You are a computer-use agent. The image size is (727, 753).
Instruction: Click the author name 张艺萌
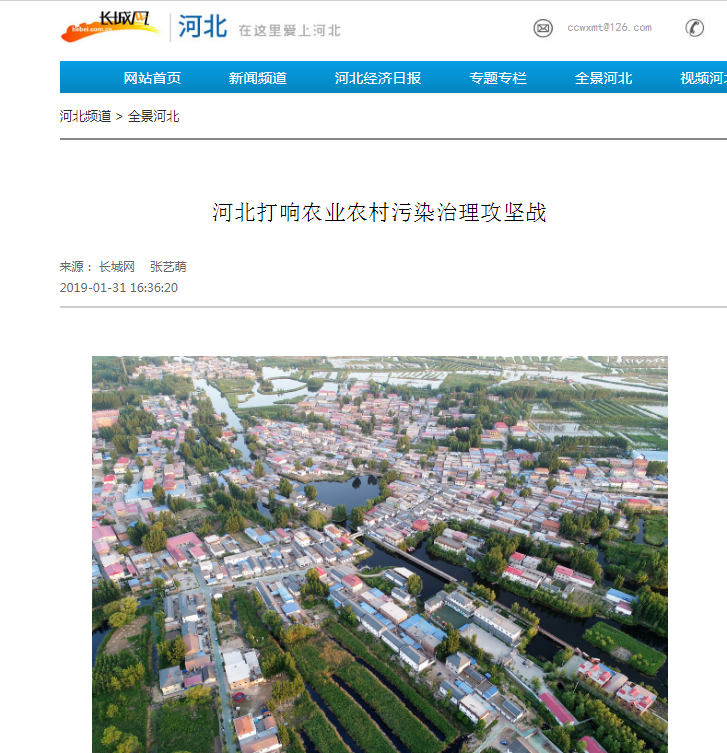(168, 267)
